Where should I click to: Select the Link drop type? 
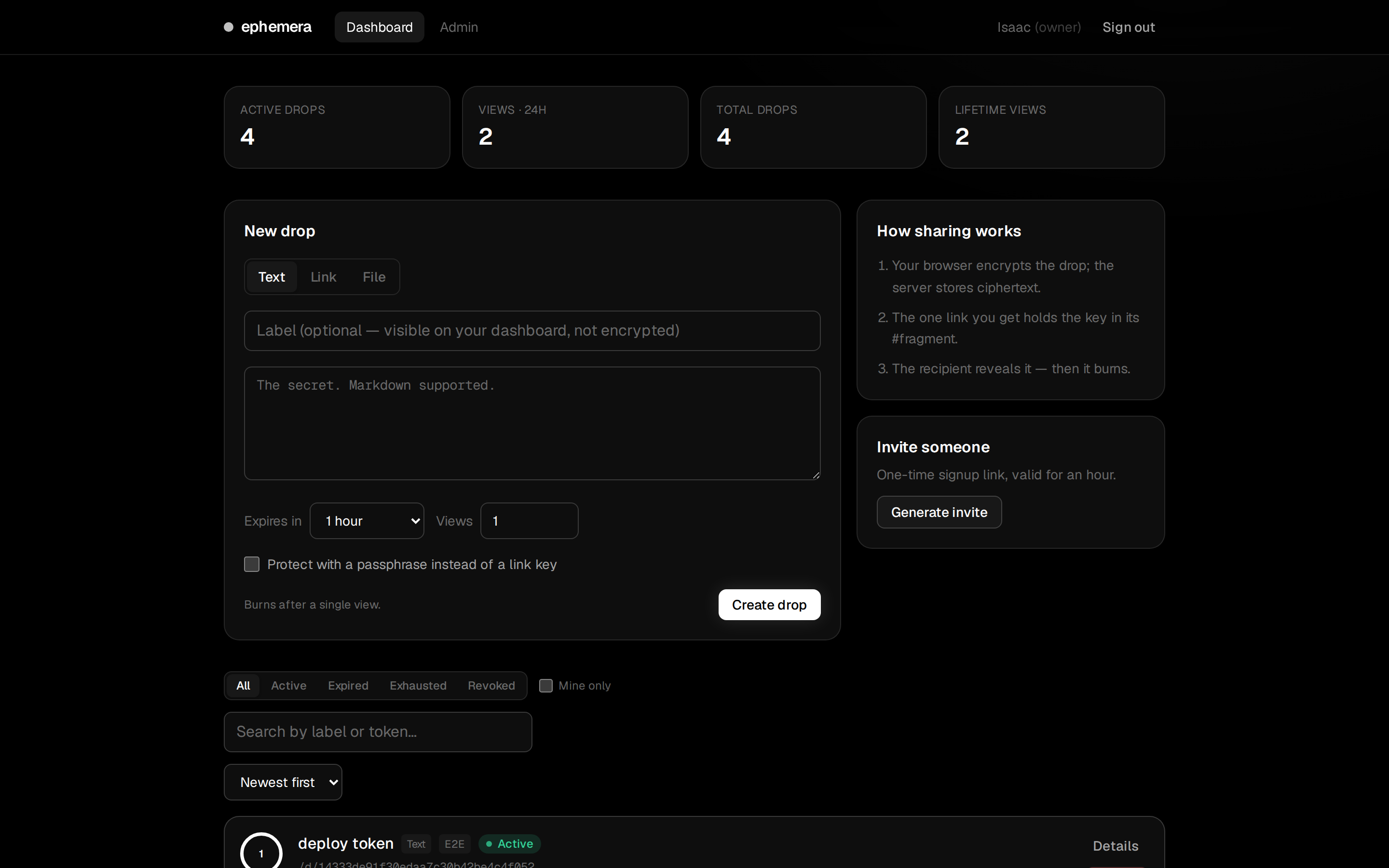pyautogui.click(x=323, y=277)
